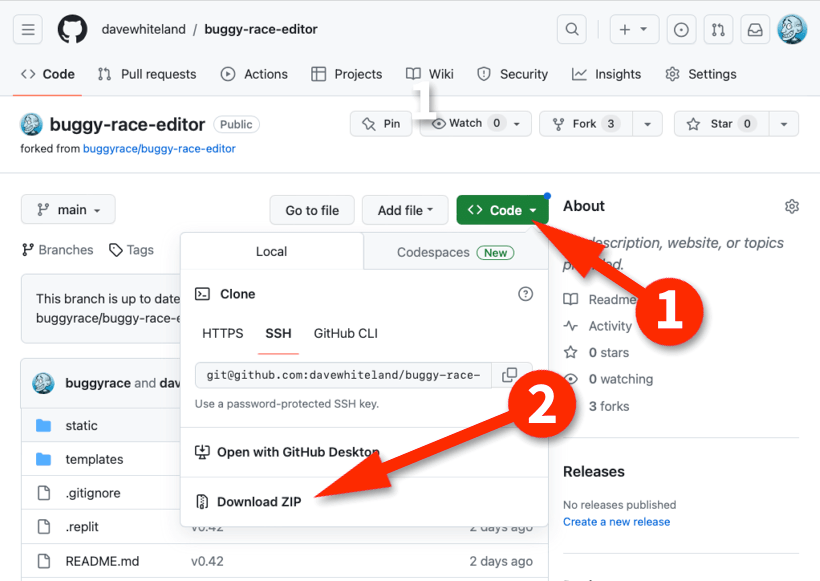Screen dimensions: 820x581
Task: Select the Code tab
Action: pos(48,74)
